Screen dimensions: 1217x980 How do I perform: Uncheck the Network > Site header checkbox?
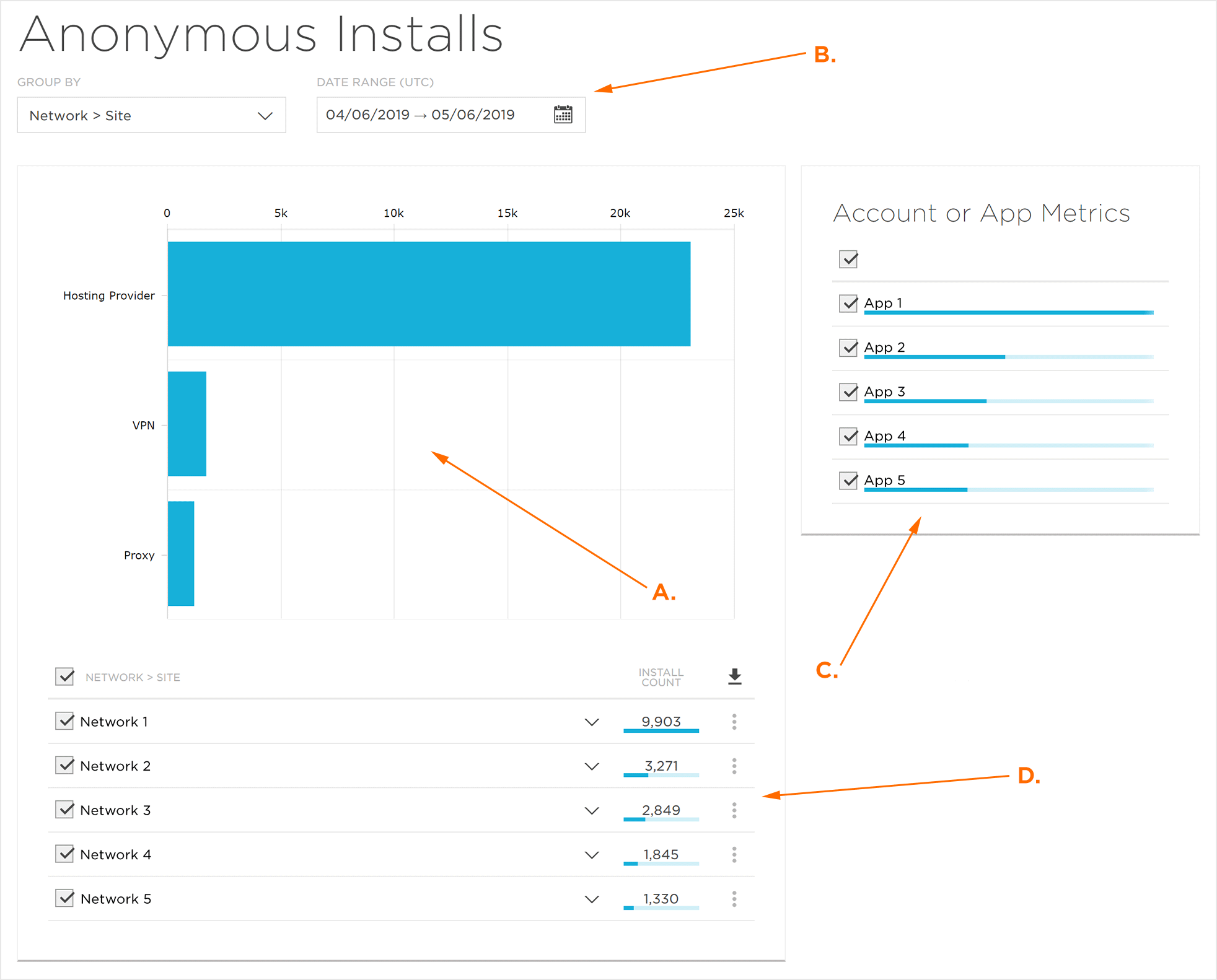point(64,676)
